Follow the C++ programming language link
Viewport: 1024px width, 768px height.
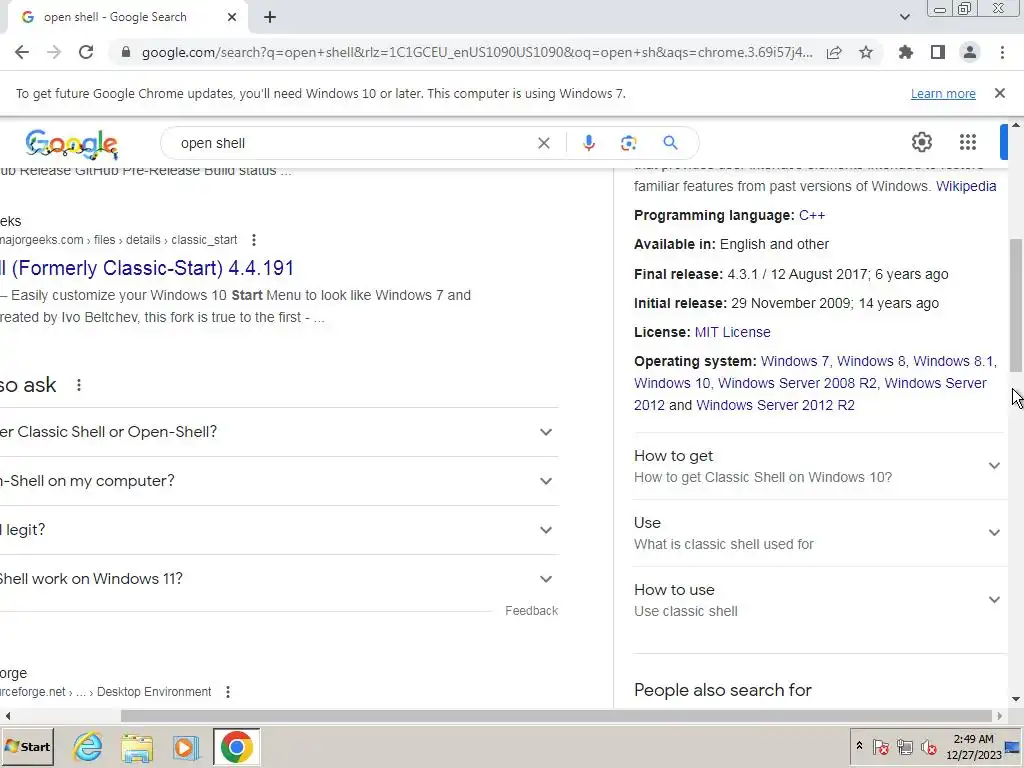click(812, 216)
